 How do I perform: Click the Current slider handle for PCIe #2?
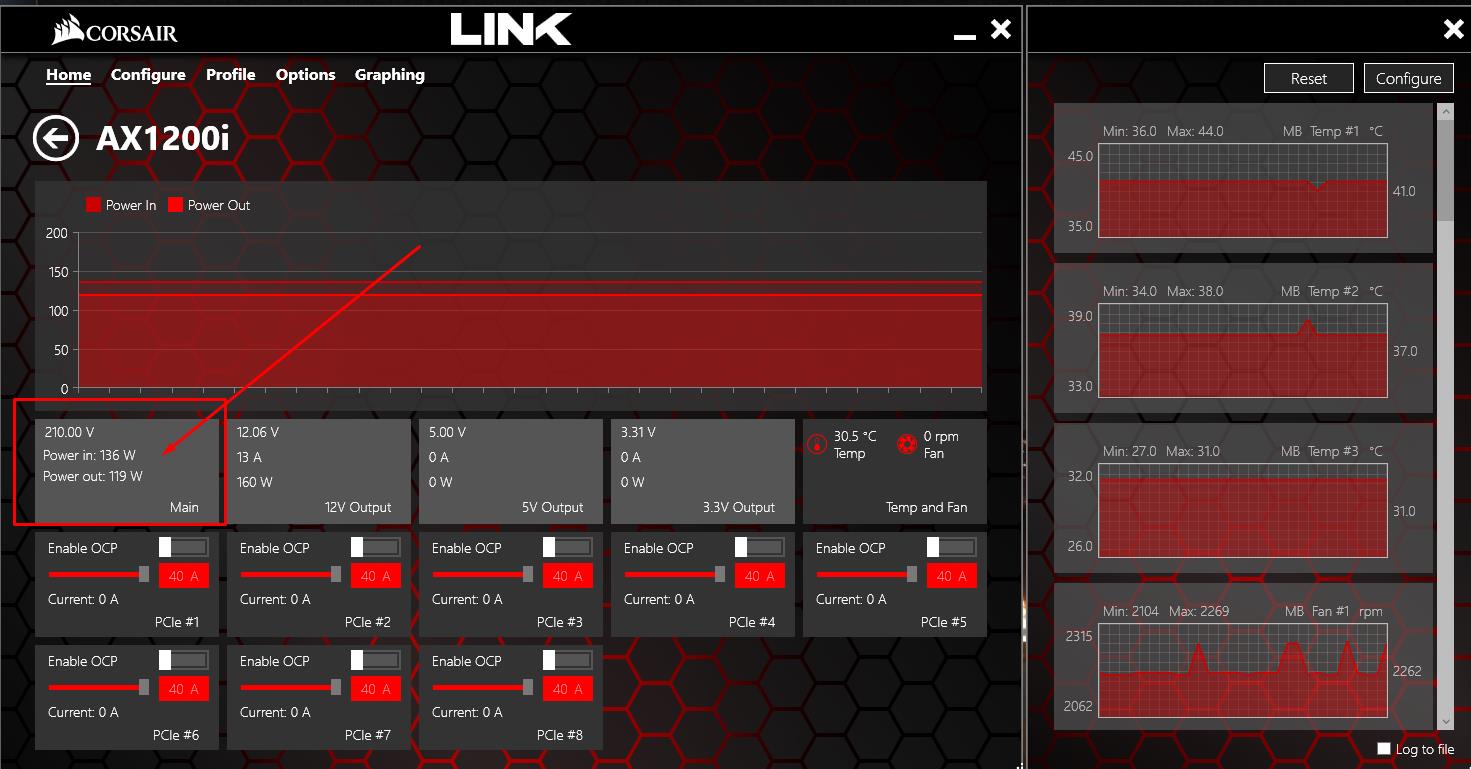[x=336, y=575]
